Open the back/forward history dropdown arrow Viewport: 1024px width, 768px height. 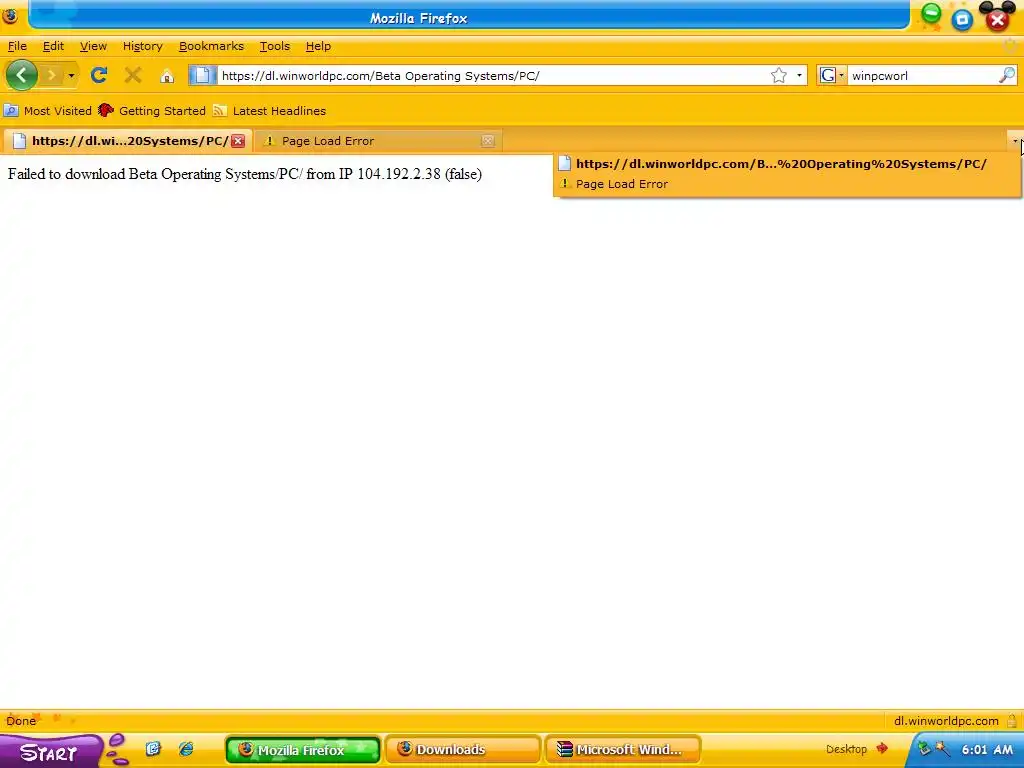pyautogui.click(x=71, y=76)
